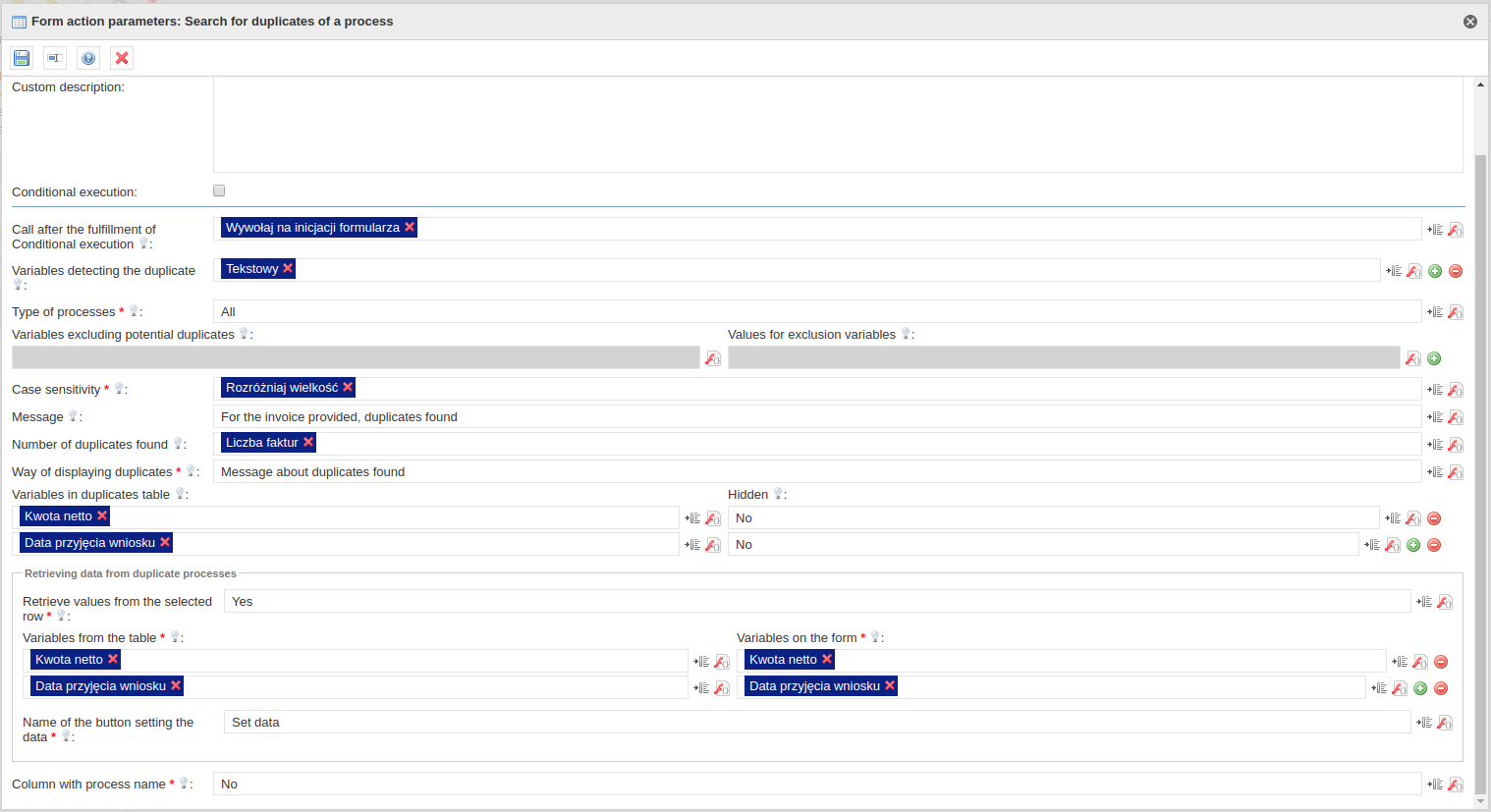1491x812 pixels.
Task: Open Hidden dropdown for 'Data przyjęcia wniosku' row
Action: pyautogui.click(x=1043, y=544)
